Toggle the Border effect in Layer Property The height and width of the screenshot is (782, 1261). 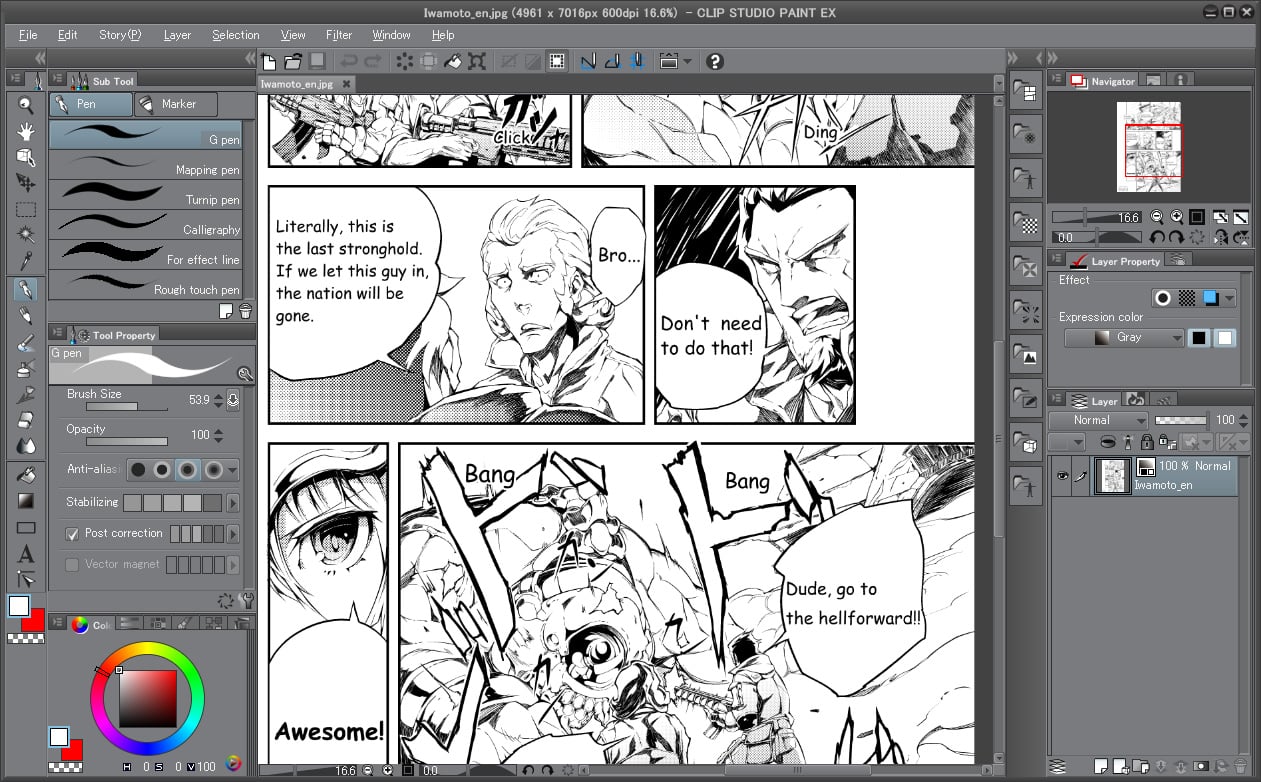(1162, 298)
